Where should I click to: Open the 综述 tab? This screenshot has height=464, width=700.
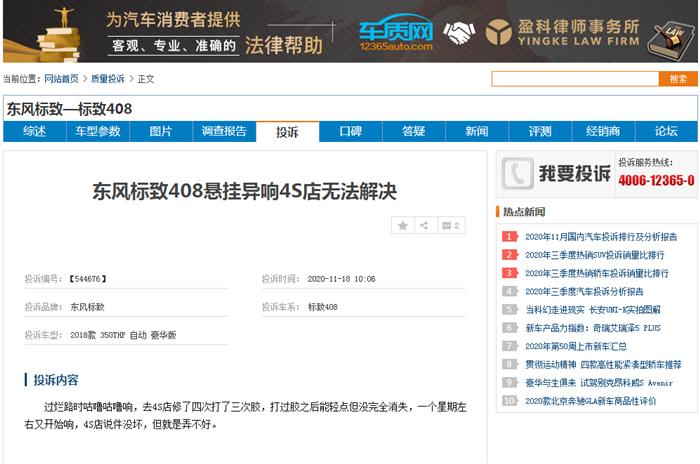coord(35,131)
